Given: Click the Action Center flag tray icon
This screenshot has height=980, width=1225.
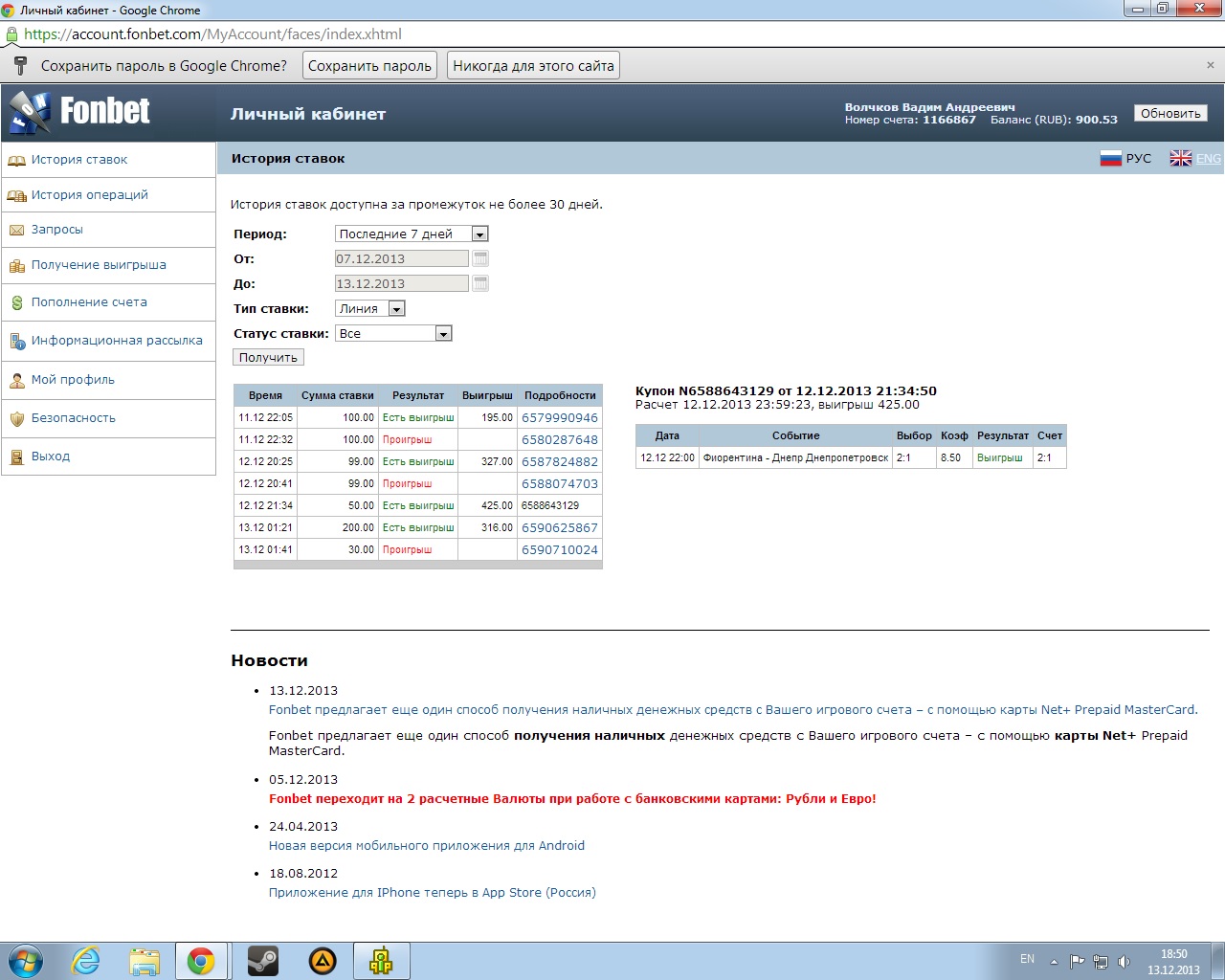Looking at the screenshot, I should coord(1078,962).
